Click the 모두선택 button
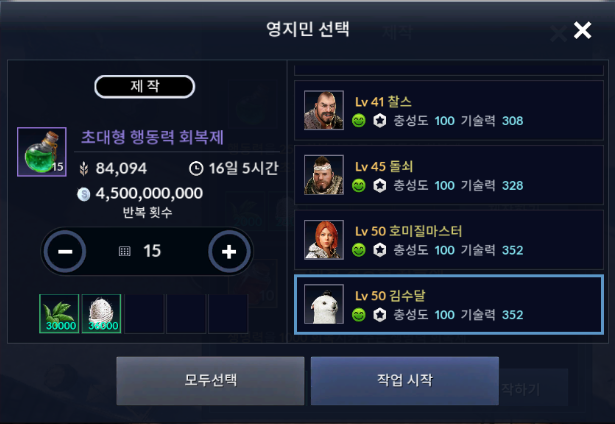This screenshot has height=424, width=615. pyautogui.click(x=210, y=380)
